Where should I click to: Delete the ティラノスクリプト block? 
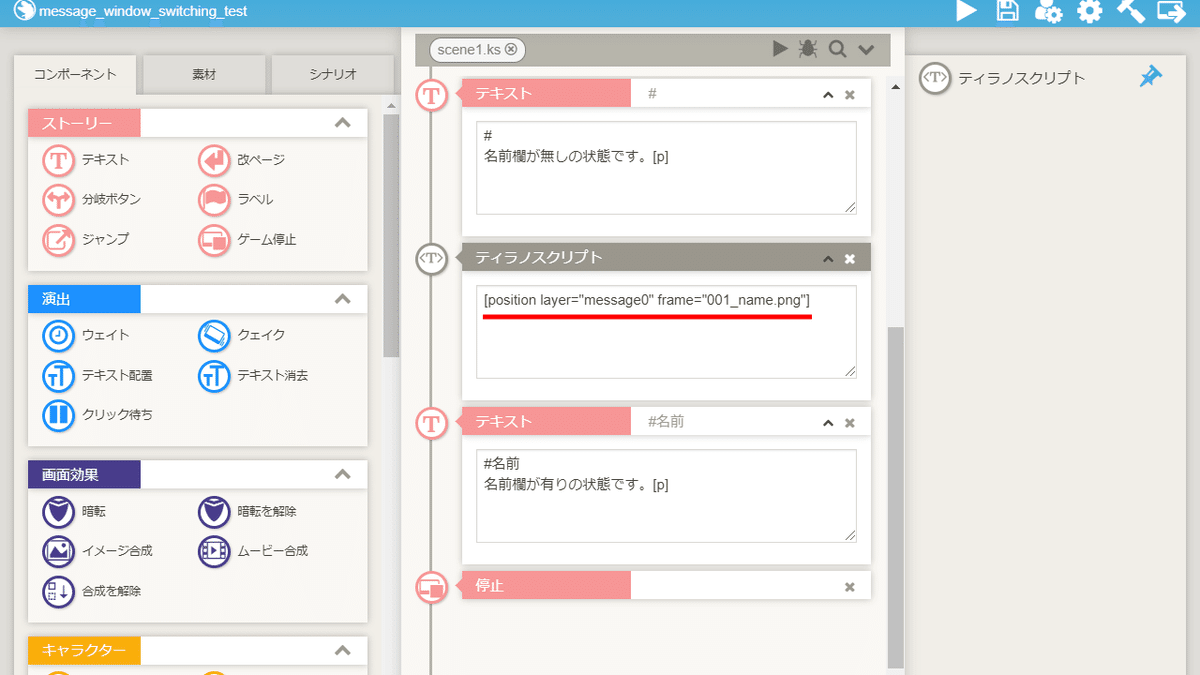850,259
